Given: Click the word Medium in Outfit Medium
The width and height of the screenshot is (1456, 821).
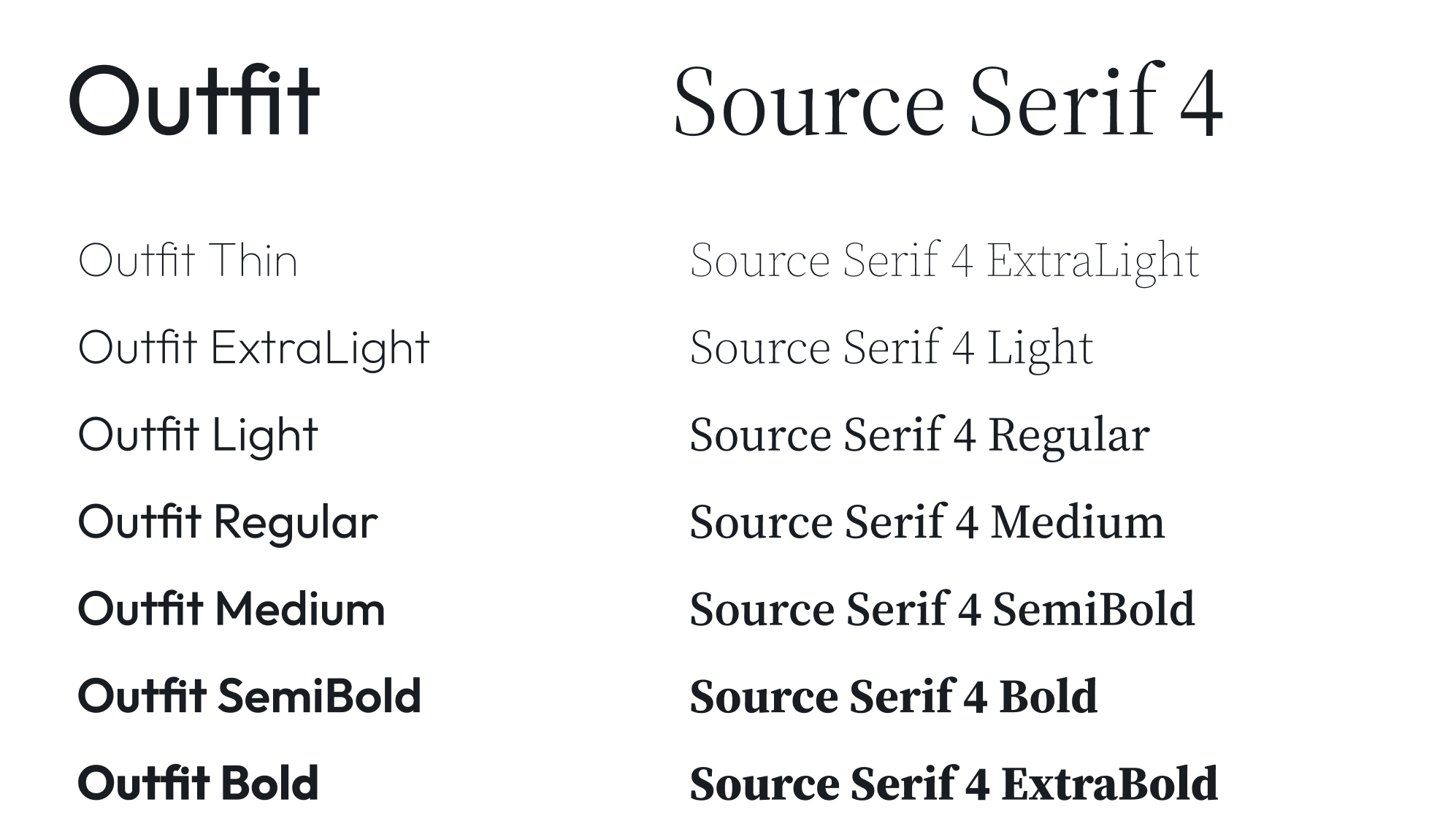Looking at the screenshot, I should [x=299, y=609].
